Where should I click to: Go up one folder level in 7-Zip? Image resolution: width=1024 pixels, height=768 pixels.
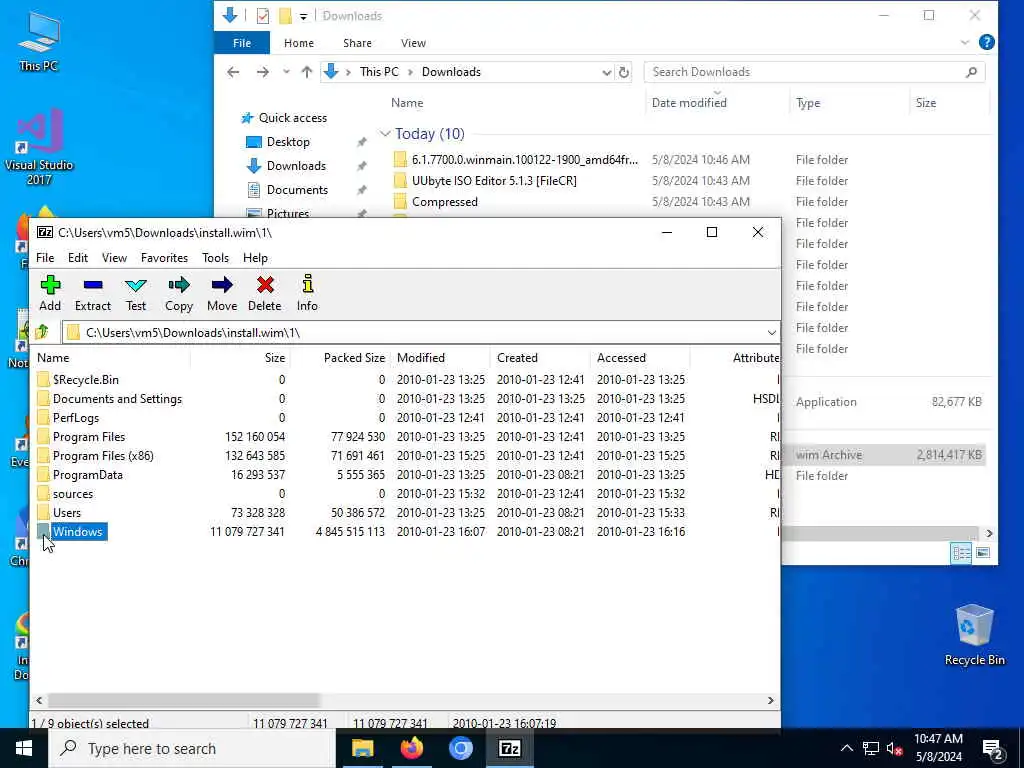pyautogui.click(x=42, y=332)
